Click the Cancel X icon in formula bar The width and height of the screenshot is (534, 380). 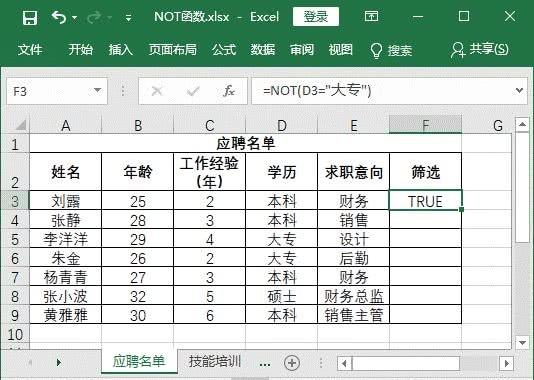pos(157,91)
